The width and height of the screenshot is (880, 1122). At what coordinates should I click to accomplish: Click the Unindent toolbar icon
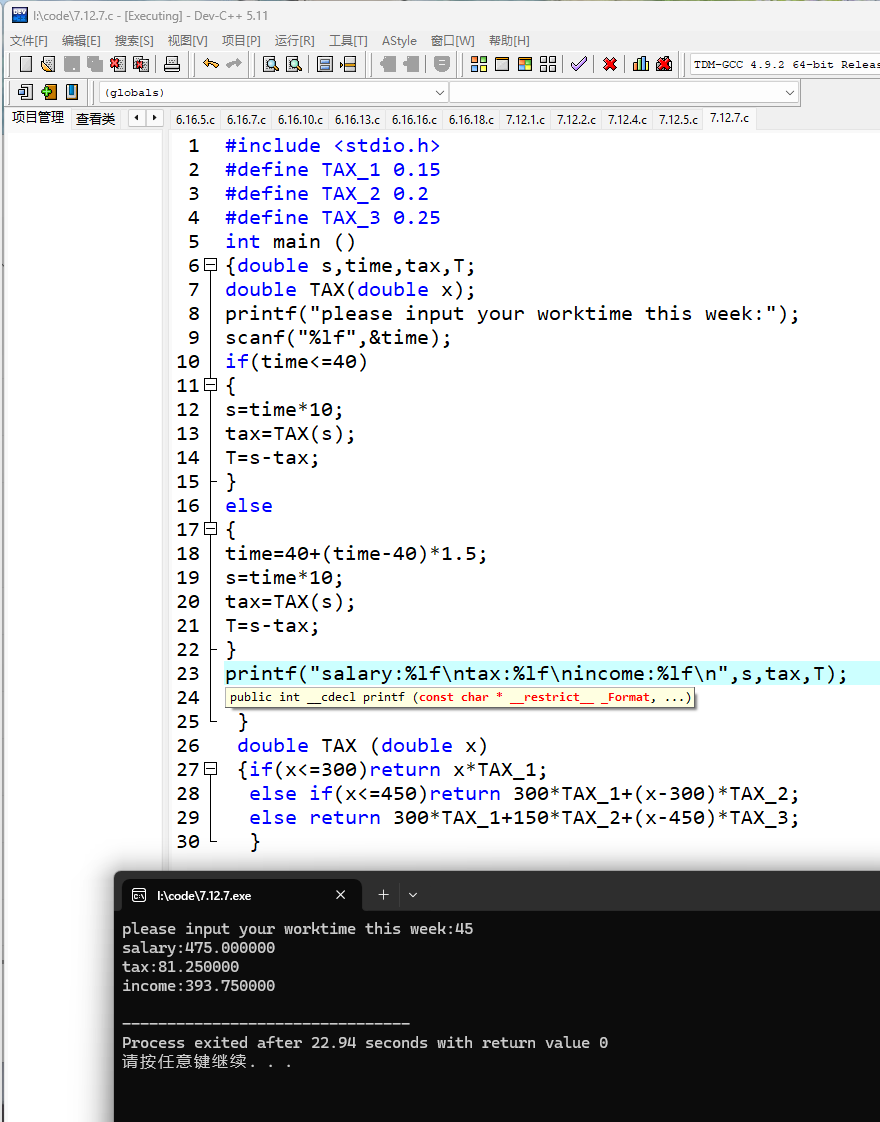[411, 64]
